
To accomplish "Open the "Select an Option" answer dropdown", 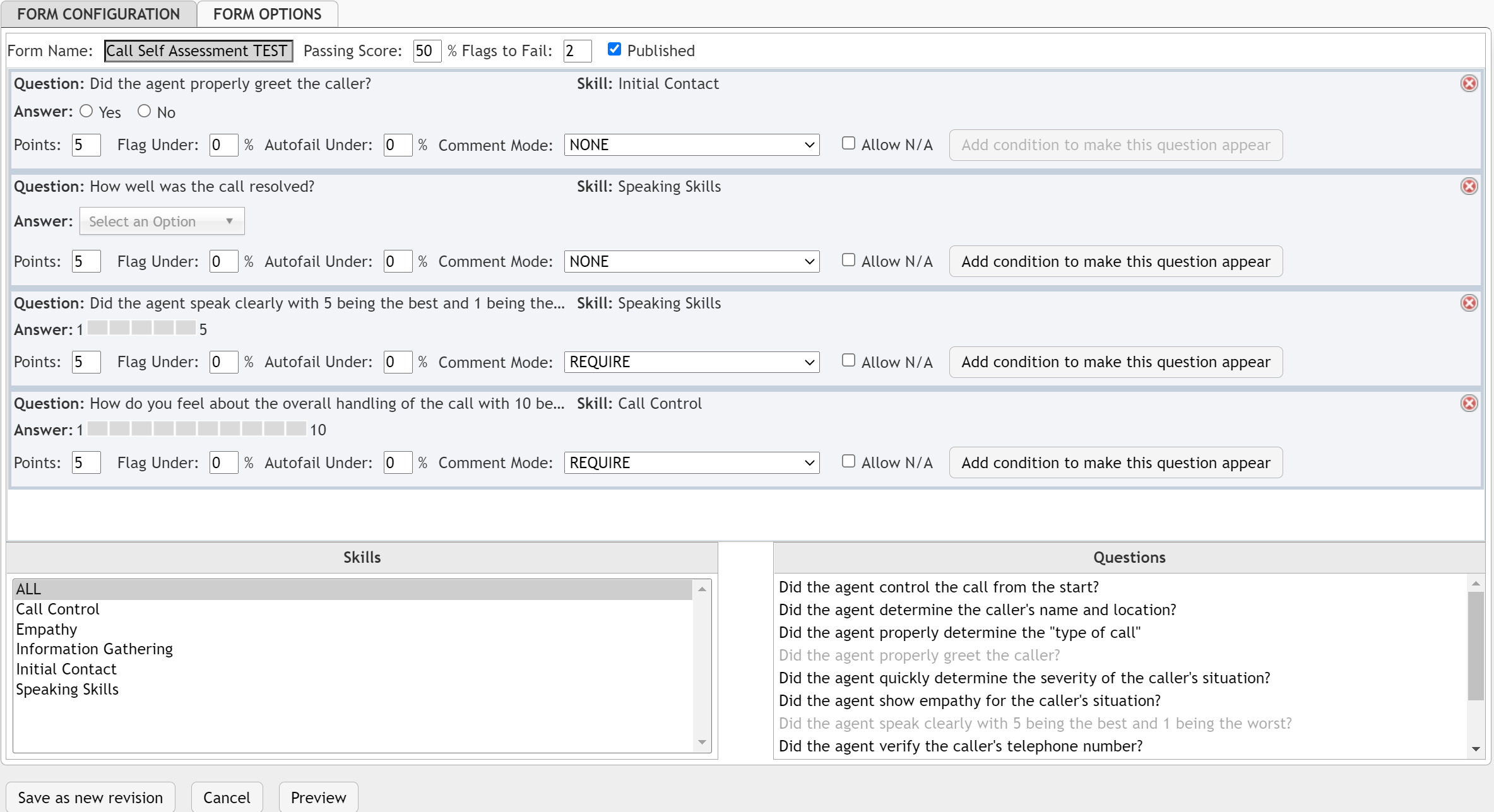I will [161, 221].
